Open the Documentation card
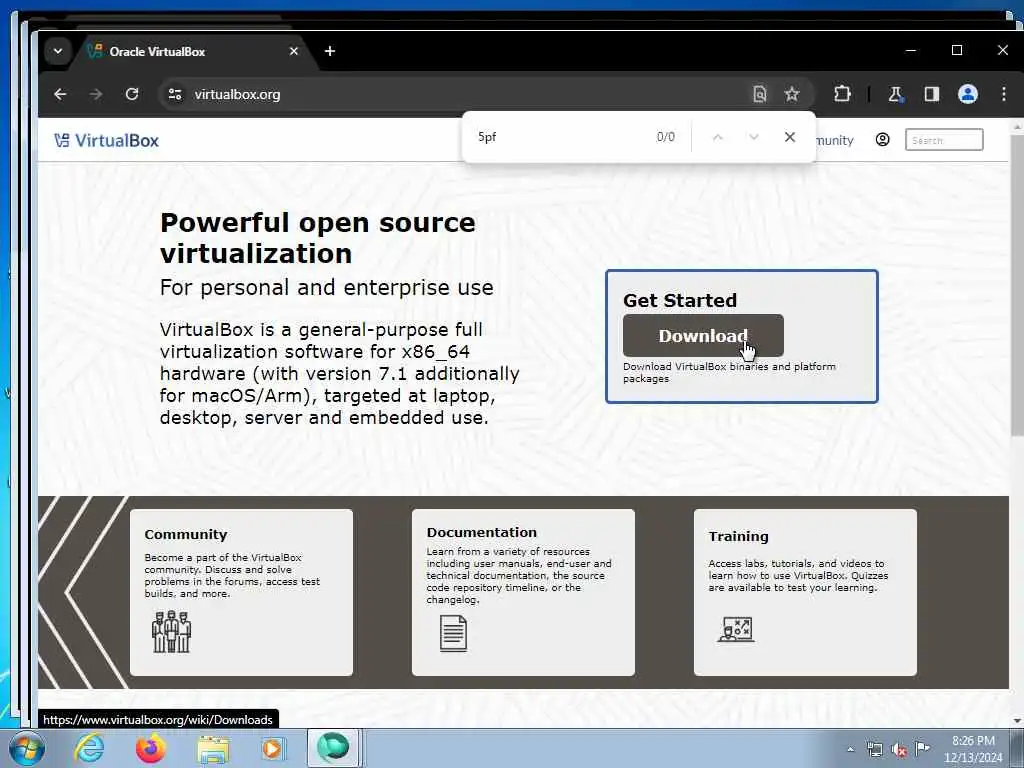 pyautogui.click(x=523, y=592)
